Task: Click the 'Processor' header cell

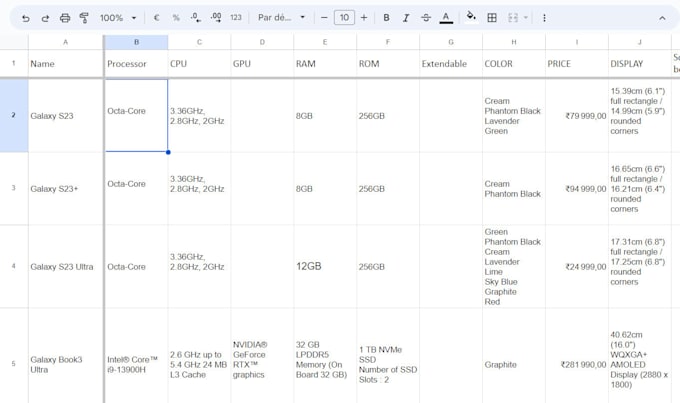Action: (x=136, y=64)
